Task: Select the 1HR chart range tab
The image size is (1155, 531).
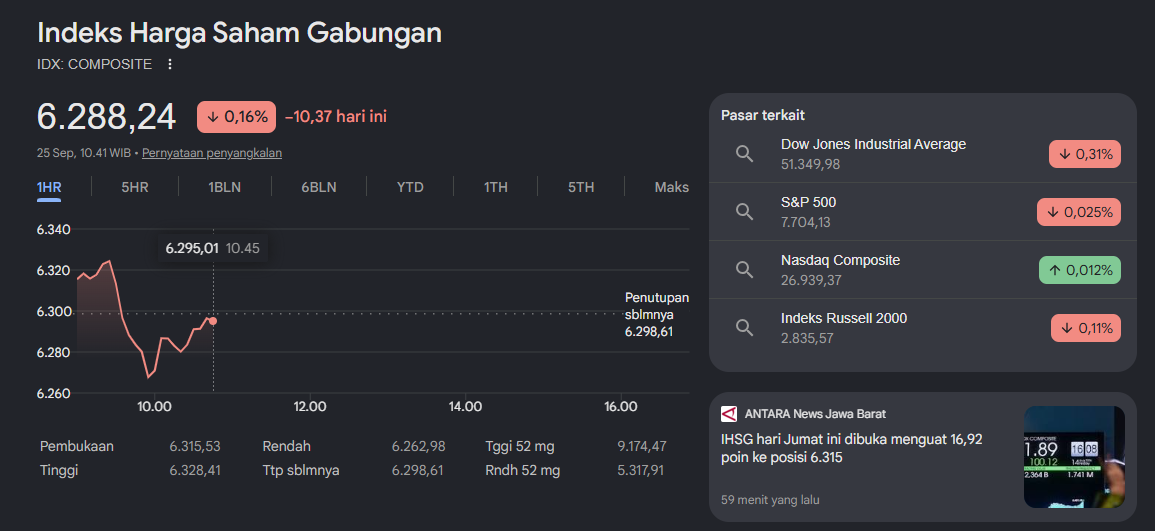Action: click(49, 187)
